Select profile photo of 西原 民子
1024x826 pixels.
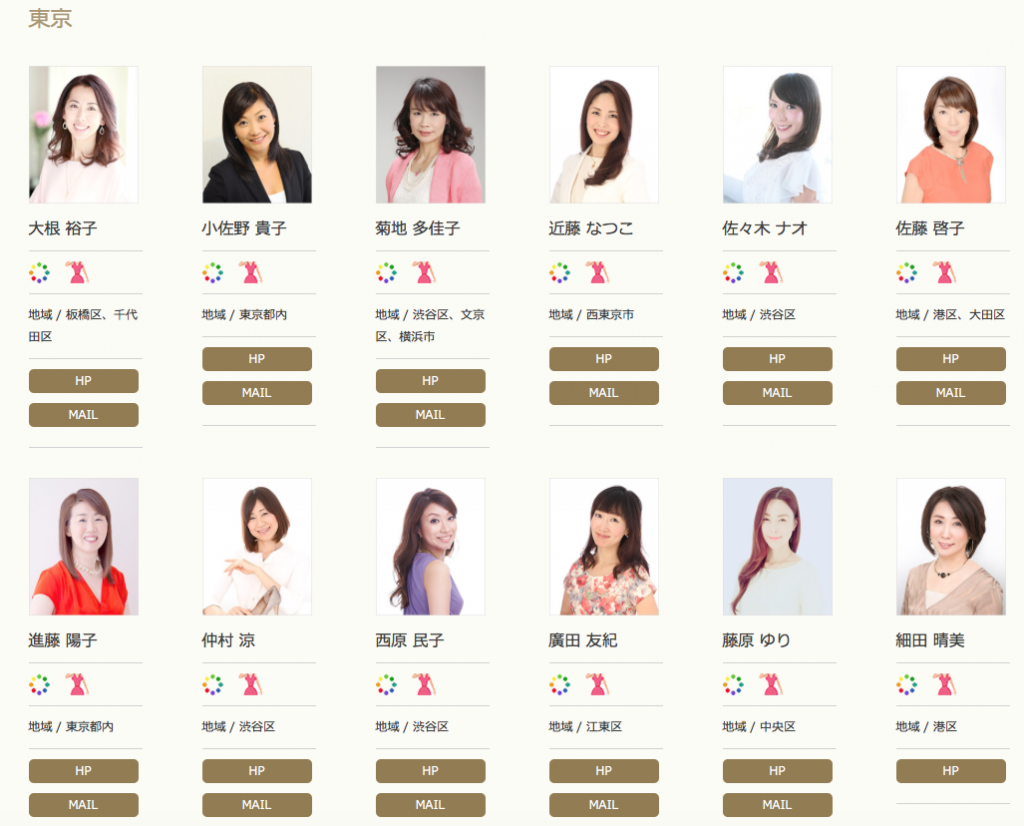pos(430,547)
